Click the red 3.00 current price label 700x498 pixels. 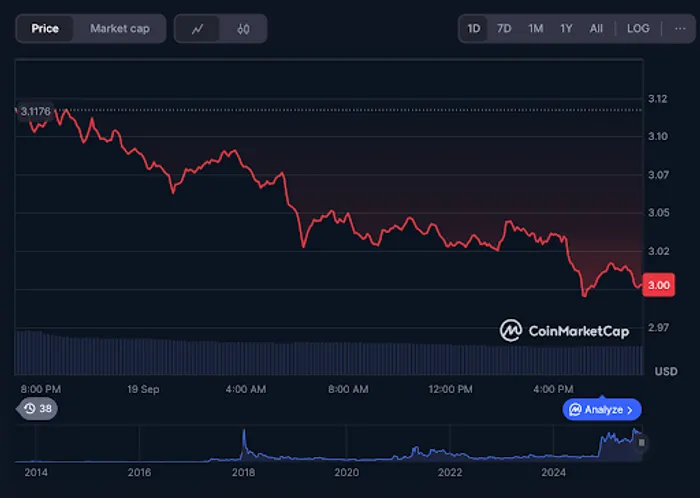[x=658, y=285]
